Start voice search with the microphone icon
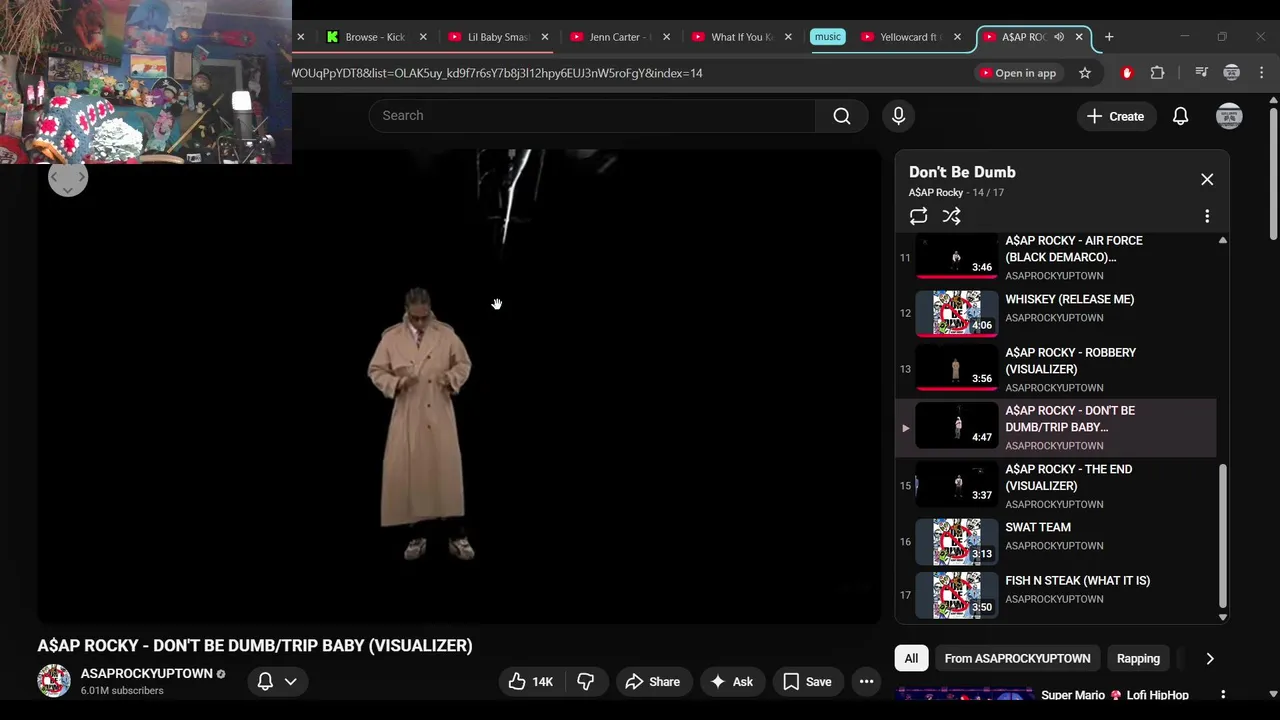 tap(898, 116)
